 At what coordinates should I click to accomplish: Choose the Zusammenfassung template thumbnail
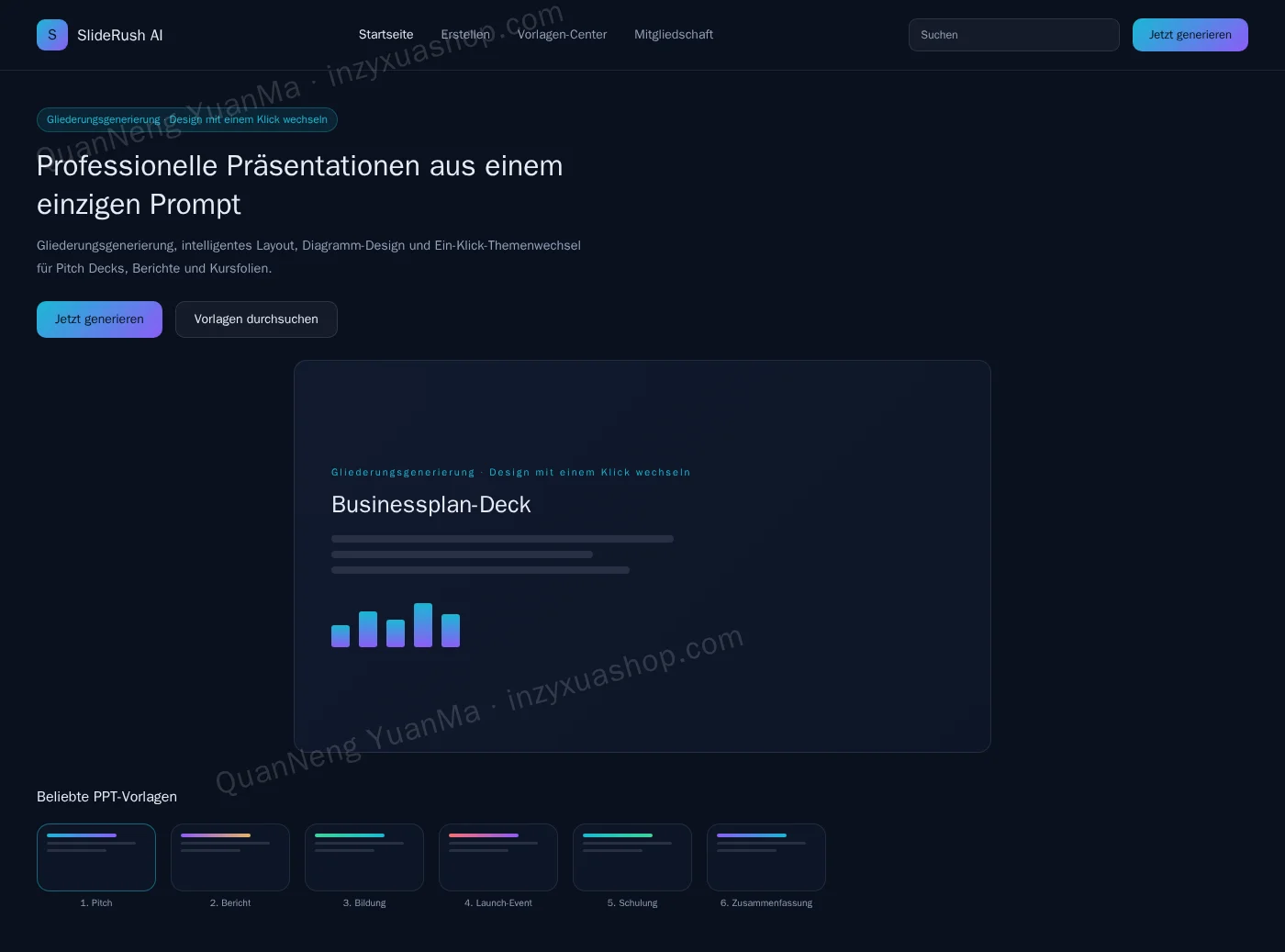tap(766, 857)
